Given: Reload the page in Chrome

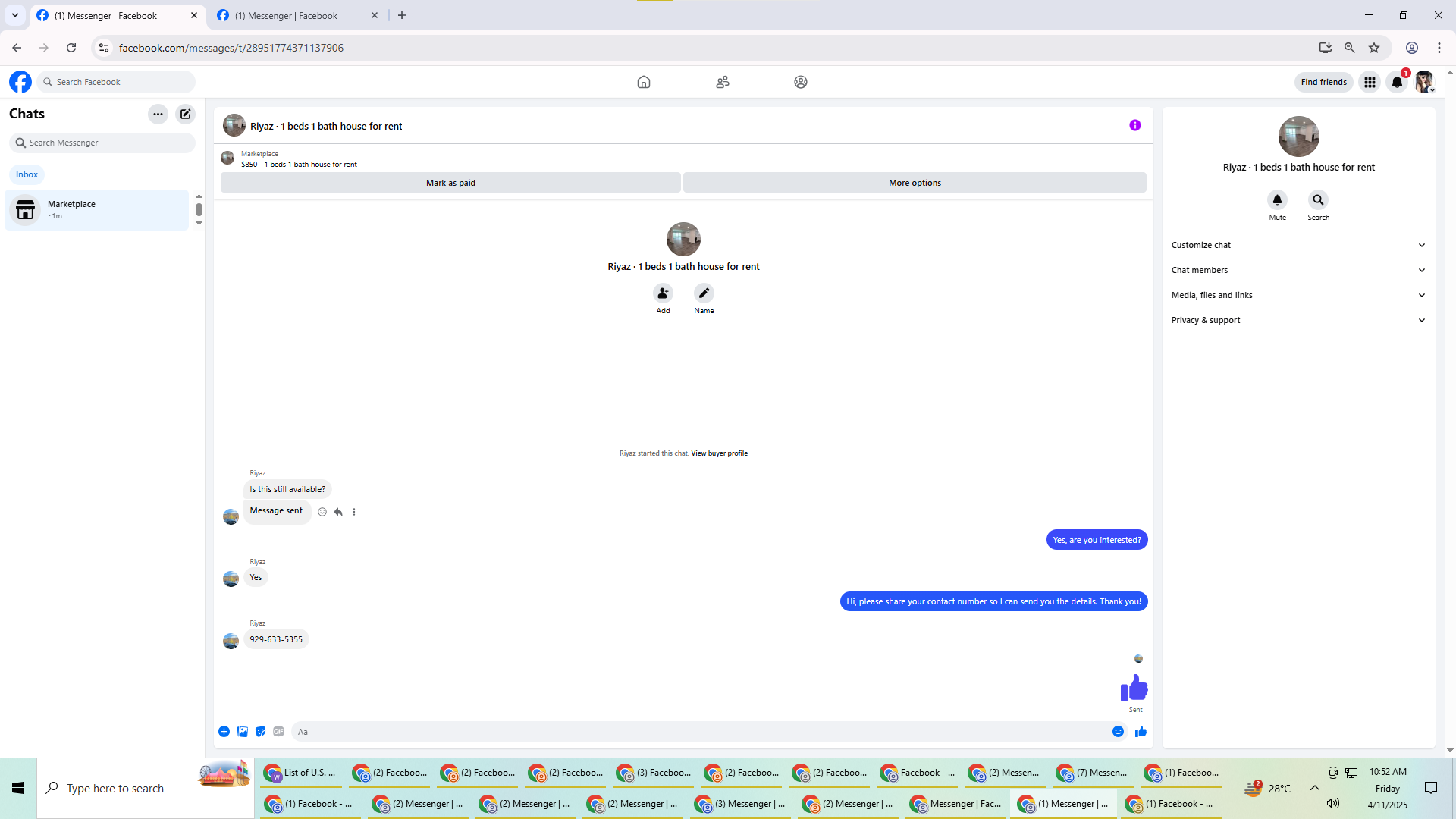Looking at the screenshot, I should coord(71,48).
